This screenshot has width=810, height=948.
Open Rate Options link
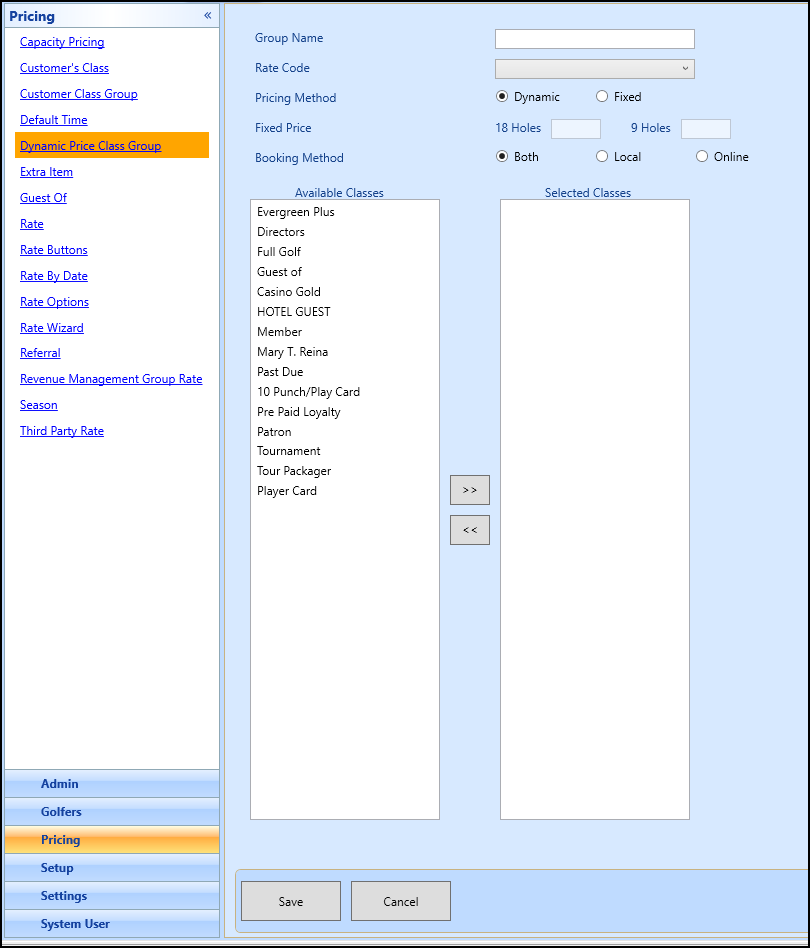(54, 302)
